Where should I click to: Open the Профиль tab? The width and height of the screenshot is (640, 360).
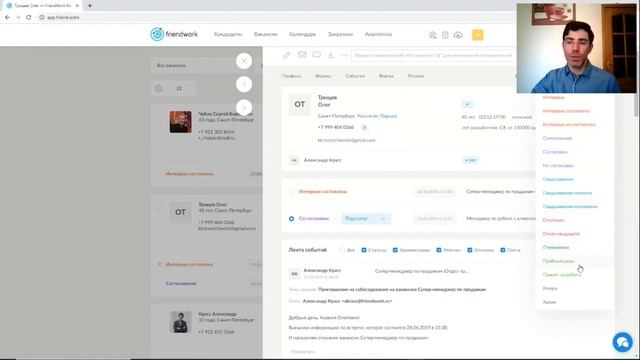291,76
